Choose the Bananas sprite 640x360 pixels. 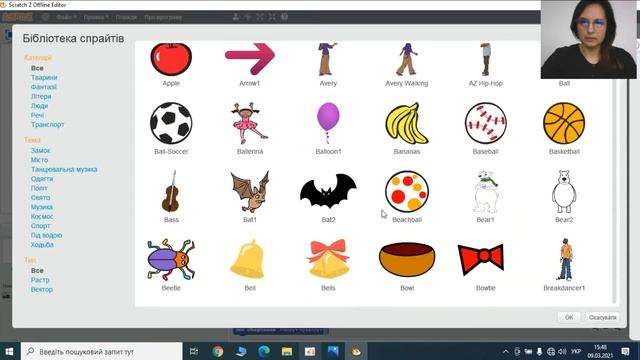pyautogui.click(x=407, y=123)
